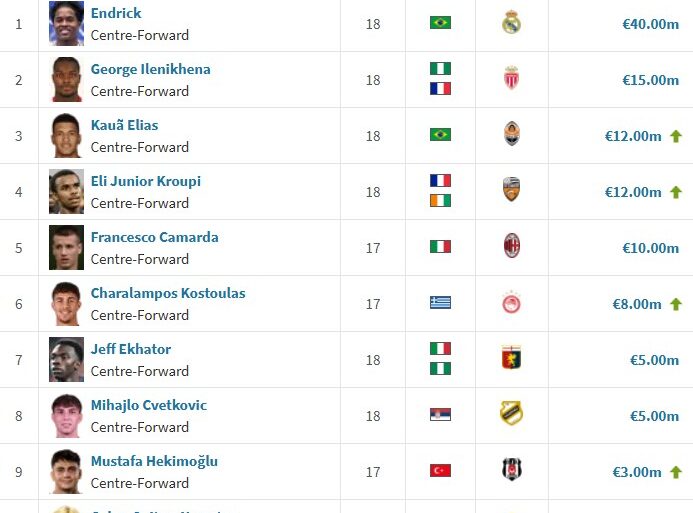This screenshot has height=513, width=693.
Task: Click Charalampos Kostoulas's portrait thumbnail
Action: coord(66,303)
